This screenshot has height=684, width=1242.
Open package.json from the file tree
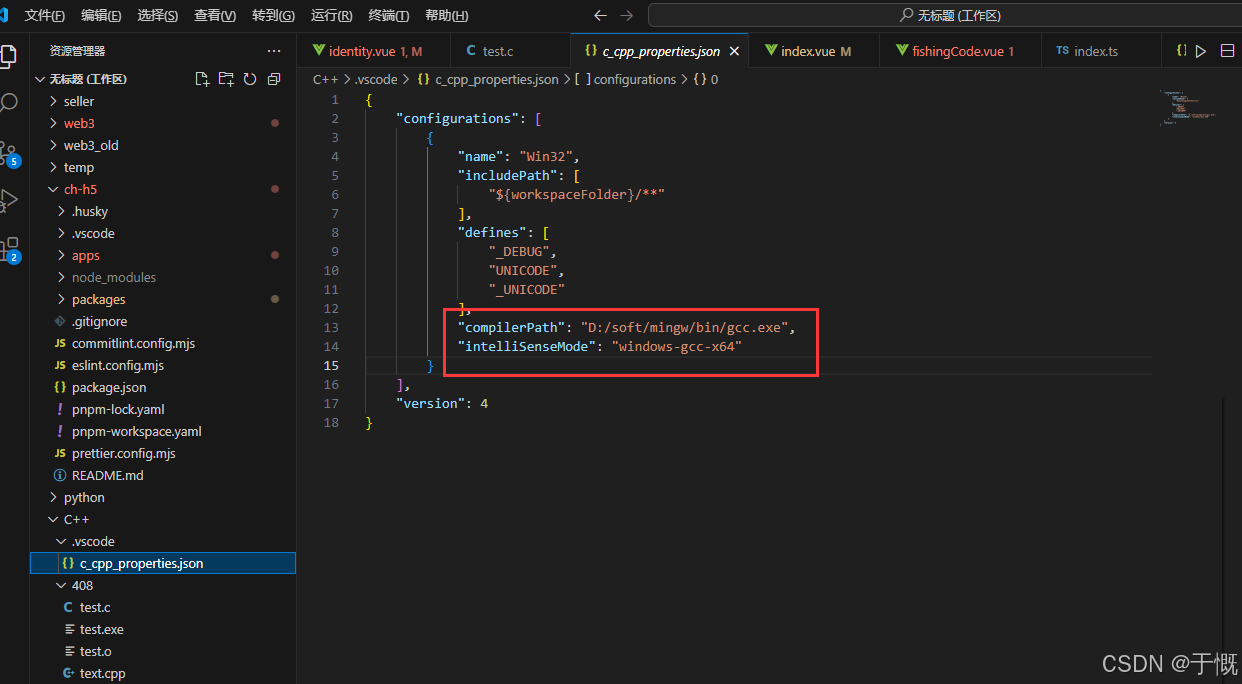108,387
